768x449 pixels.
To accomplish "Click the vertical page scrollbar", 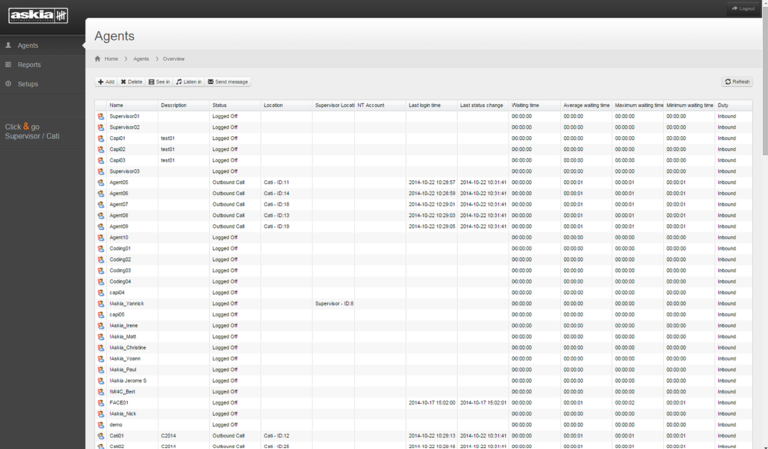I will pos(765,78).
